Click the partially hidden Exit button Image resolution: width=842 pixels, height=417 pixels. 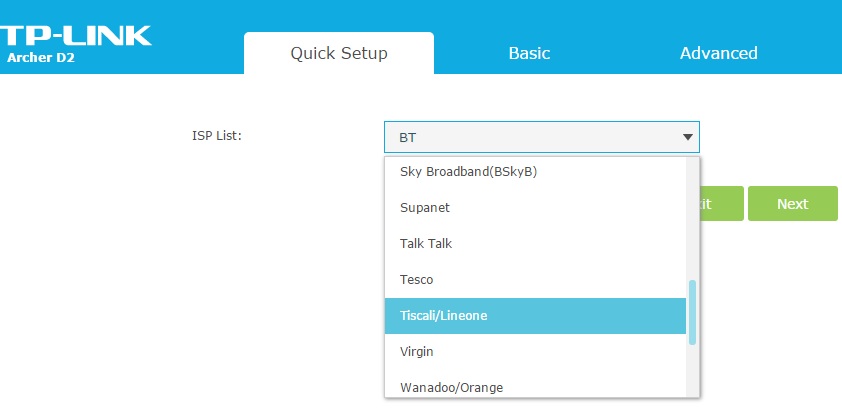click(x=722, y=203)
